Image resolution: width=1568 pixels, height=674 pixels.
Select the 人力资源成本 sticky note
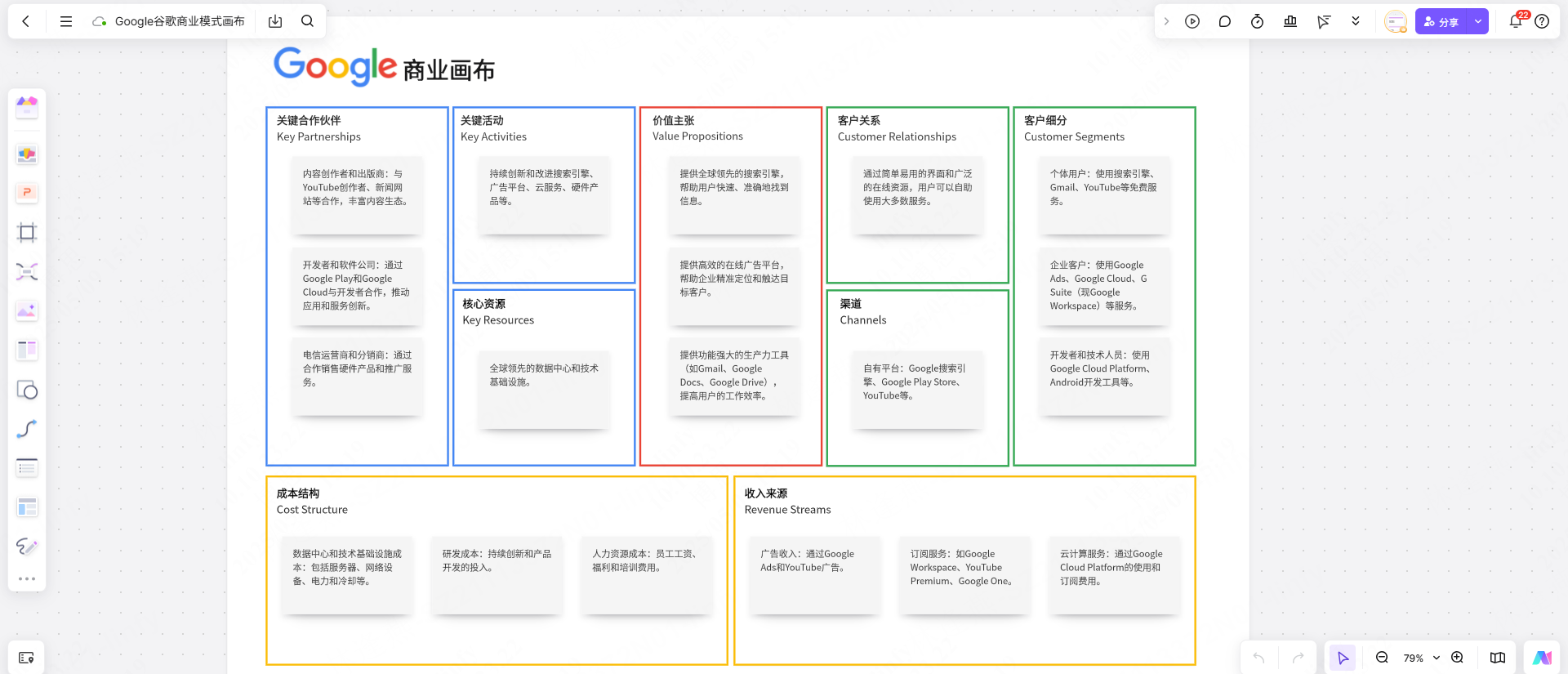[646, 575]
